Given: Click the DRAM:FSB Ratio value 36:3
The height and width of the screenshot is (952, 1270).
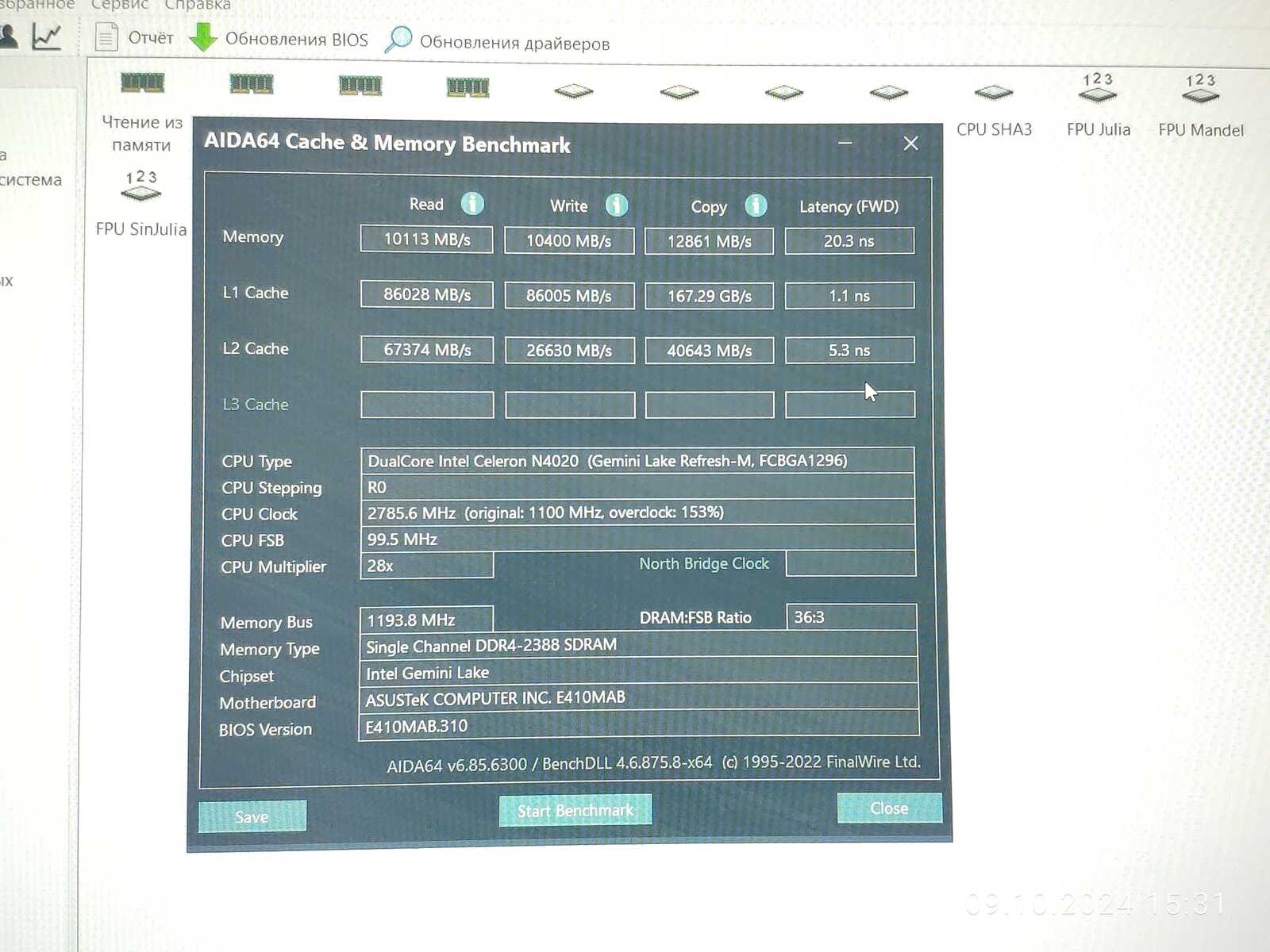Looking at the screenshot, I should [x=852, y=617].
